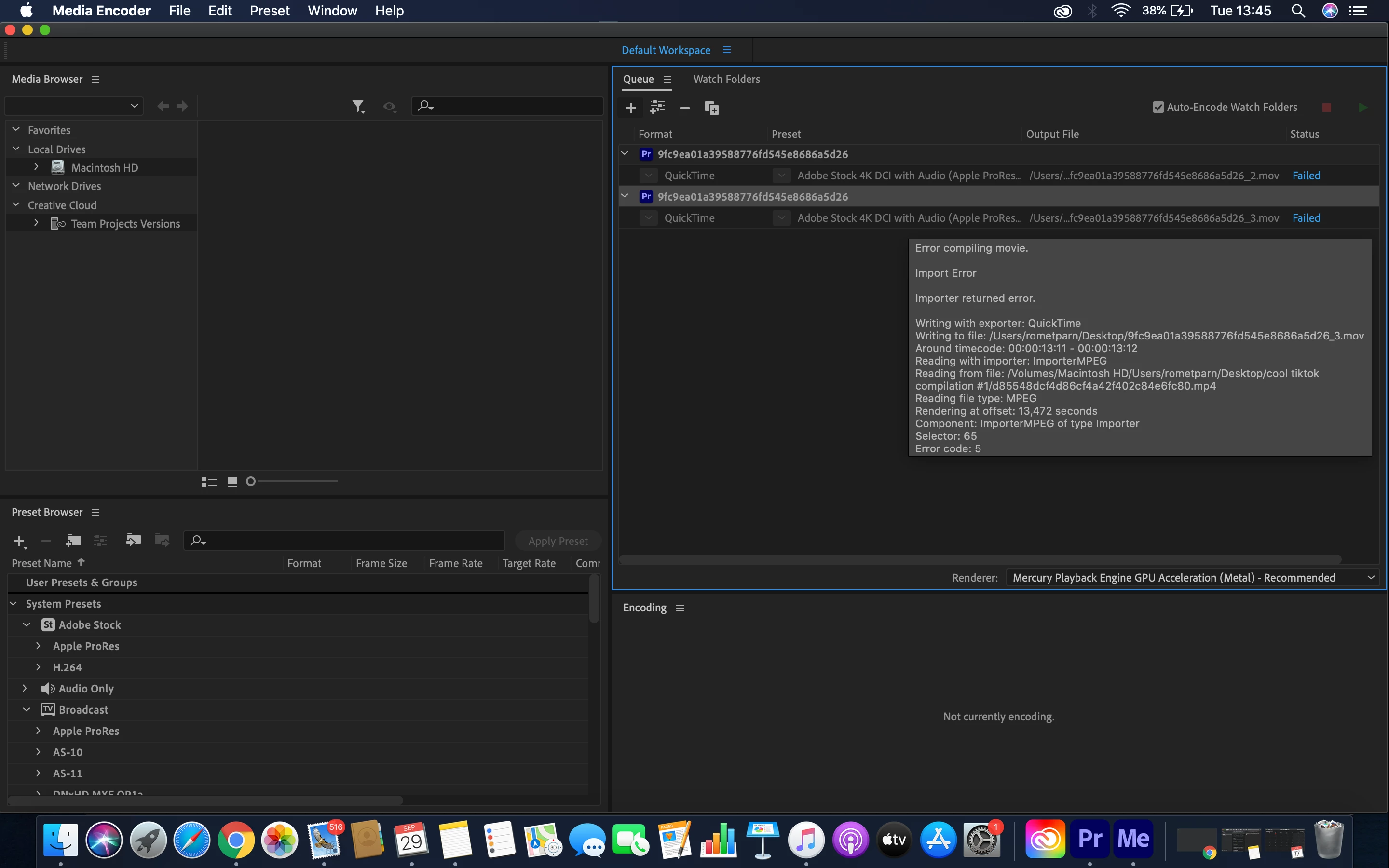Open the Media Browser location dropdown
1389x868 pixels.
coord(73,106)
